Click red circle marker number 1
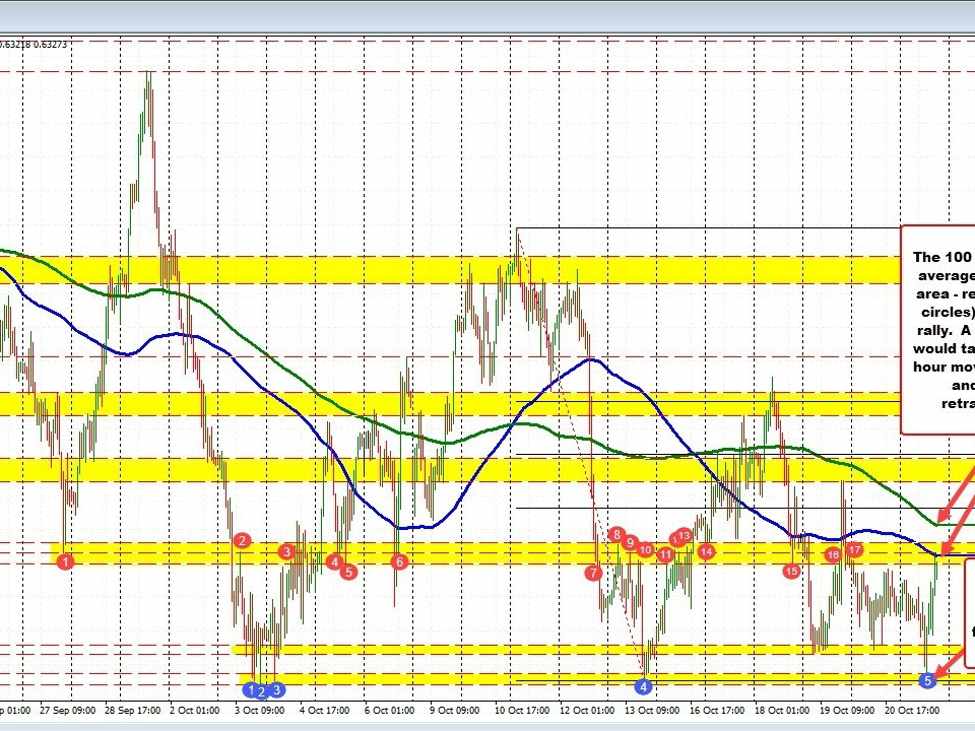This screenshot has height=731, width=975. [65, 562]
